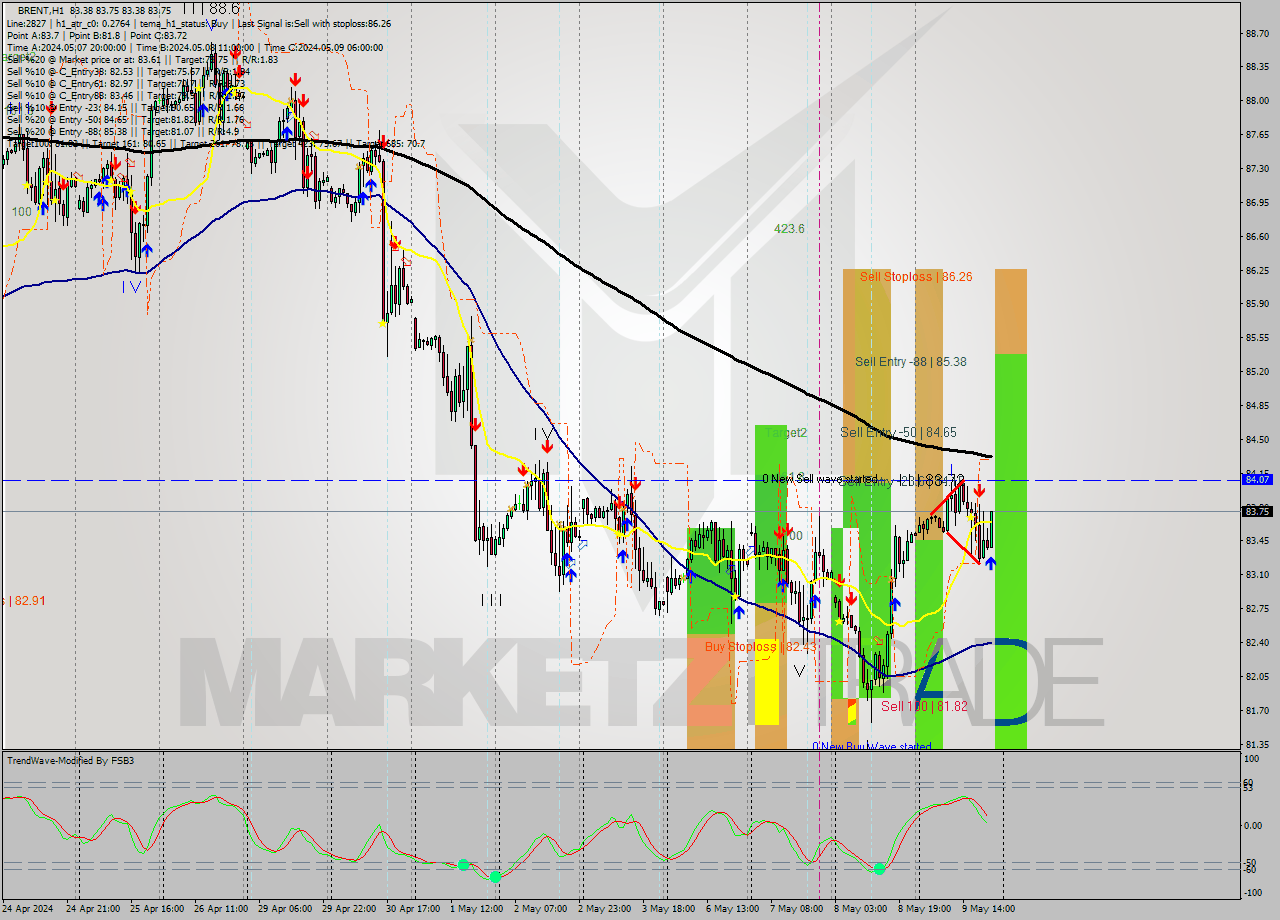Select the blue dashed horizontal line at 84.07
The height and width of the screenshot is (920, 1280).
click(x=620, y=480)
